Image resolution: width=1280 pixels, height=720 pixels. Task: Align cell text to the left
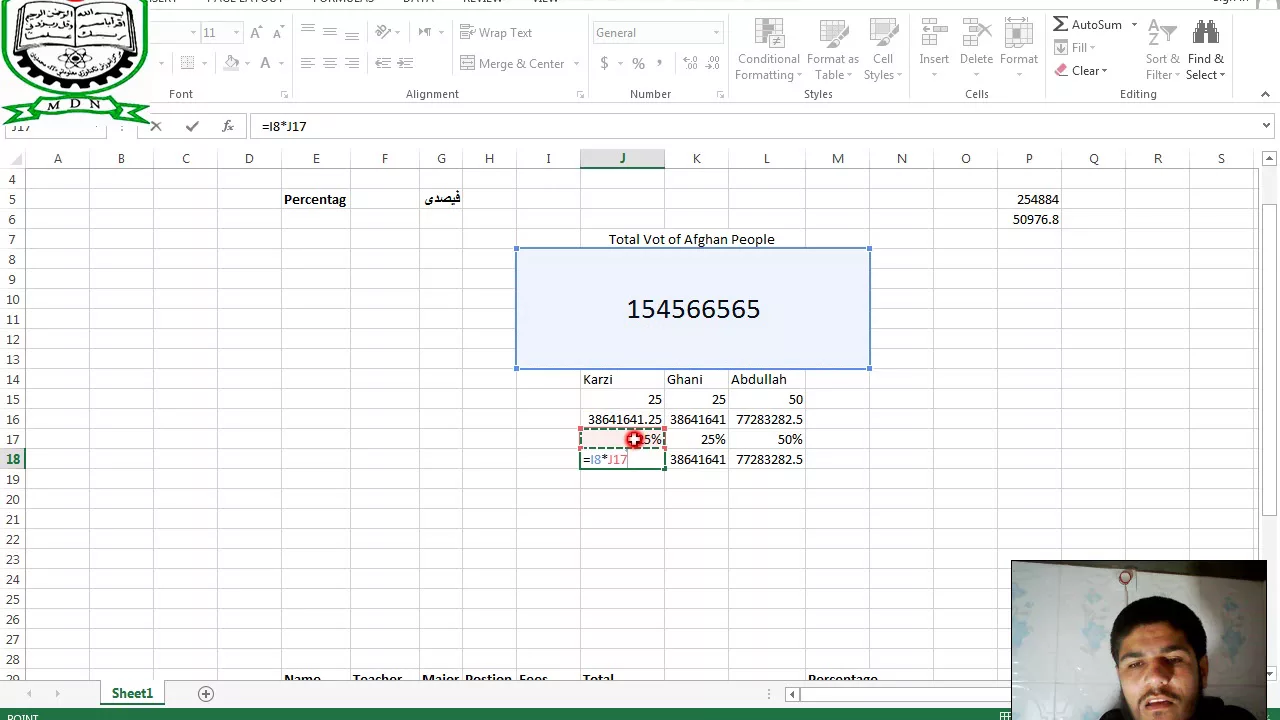pos(308,63)
